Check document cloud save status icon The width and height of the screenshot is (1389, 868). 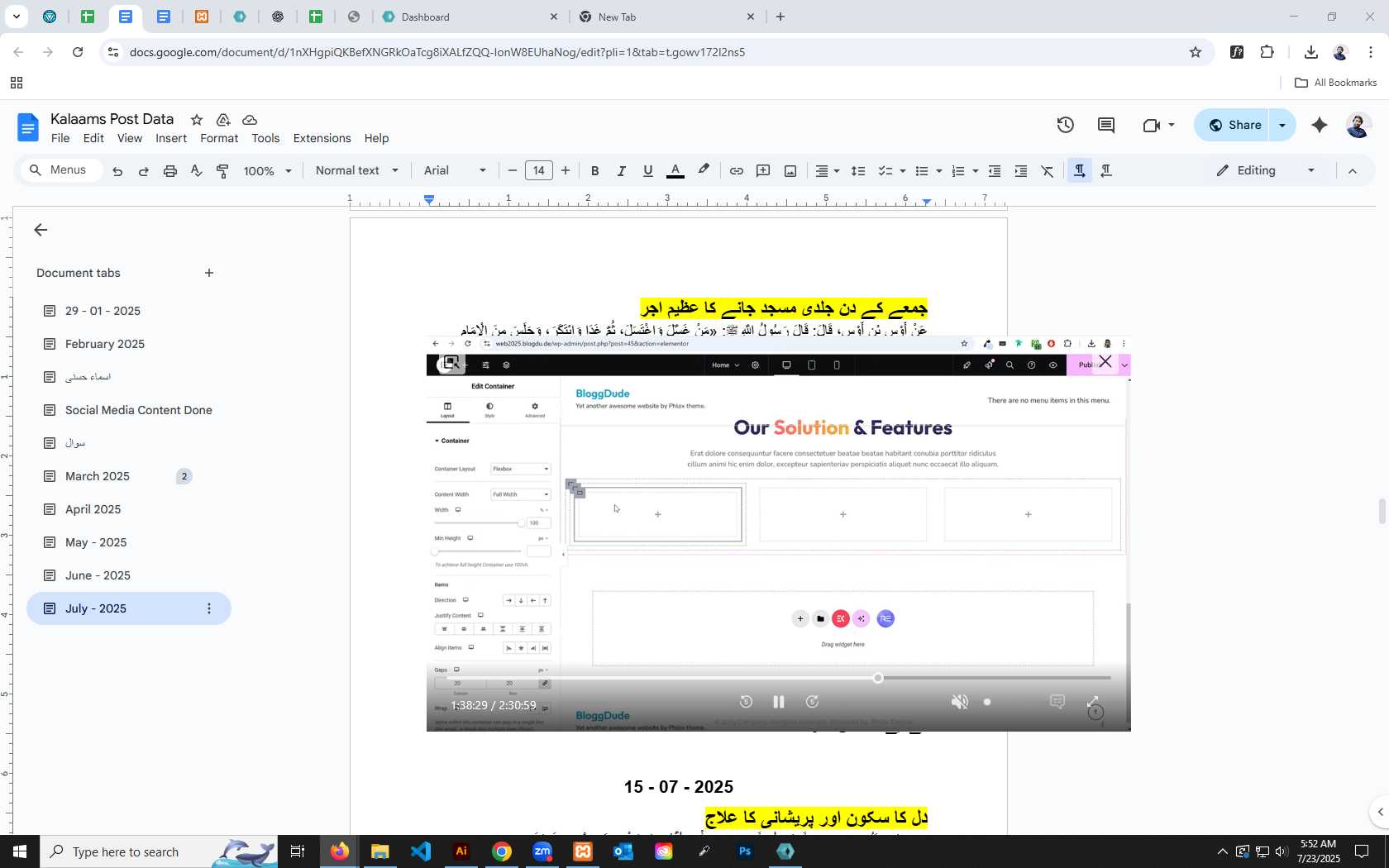(x=250, y=120)
